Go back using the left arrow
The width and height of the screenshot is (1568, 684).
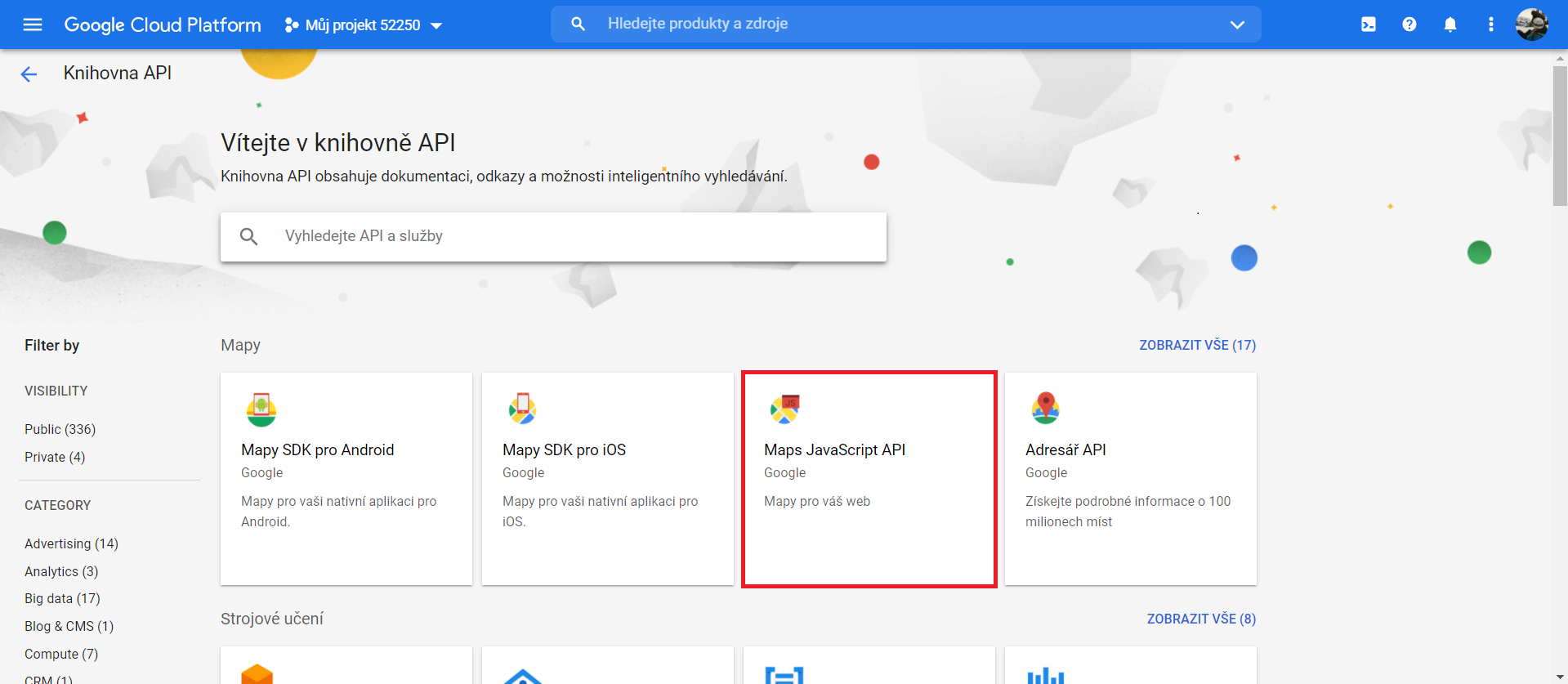(29, 74)
